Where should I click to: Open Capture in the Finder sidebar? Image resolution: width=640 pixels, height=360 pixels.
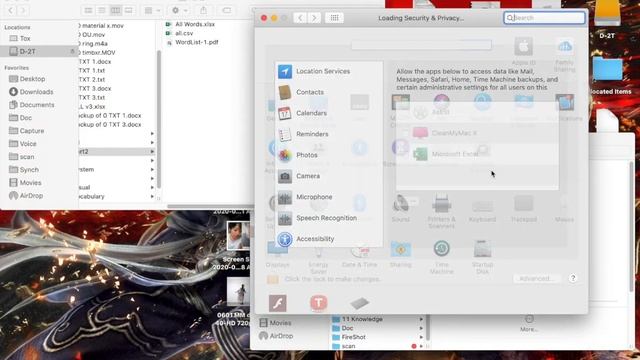pyautogui.click(x=27, y=131)
